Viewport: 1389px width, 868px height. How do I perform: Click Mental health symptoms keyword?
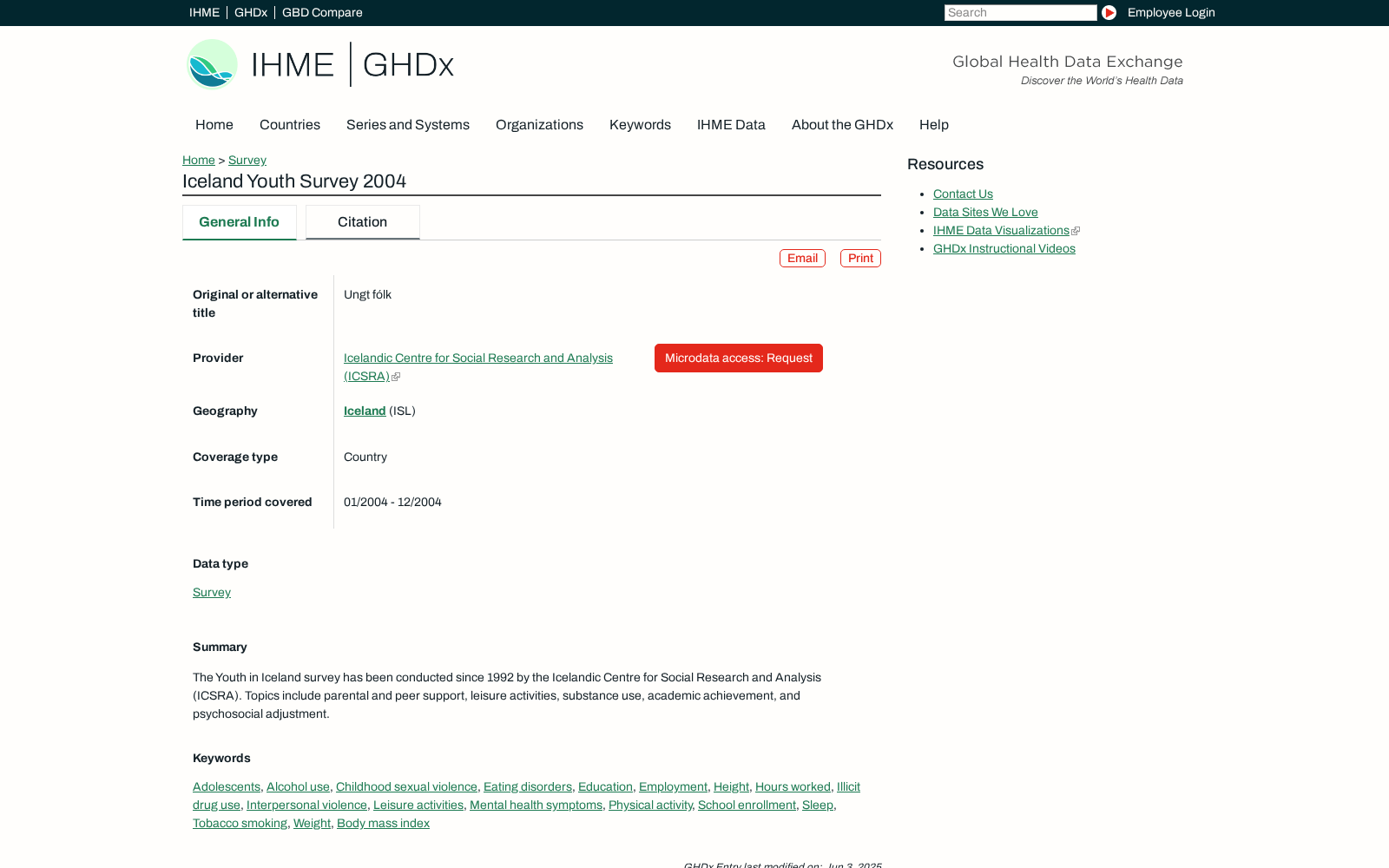pos(536,805)
